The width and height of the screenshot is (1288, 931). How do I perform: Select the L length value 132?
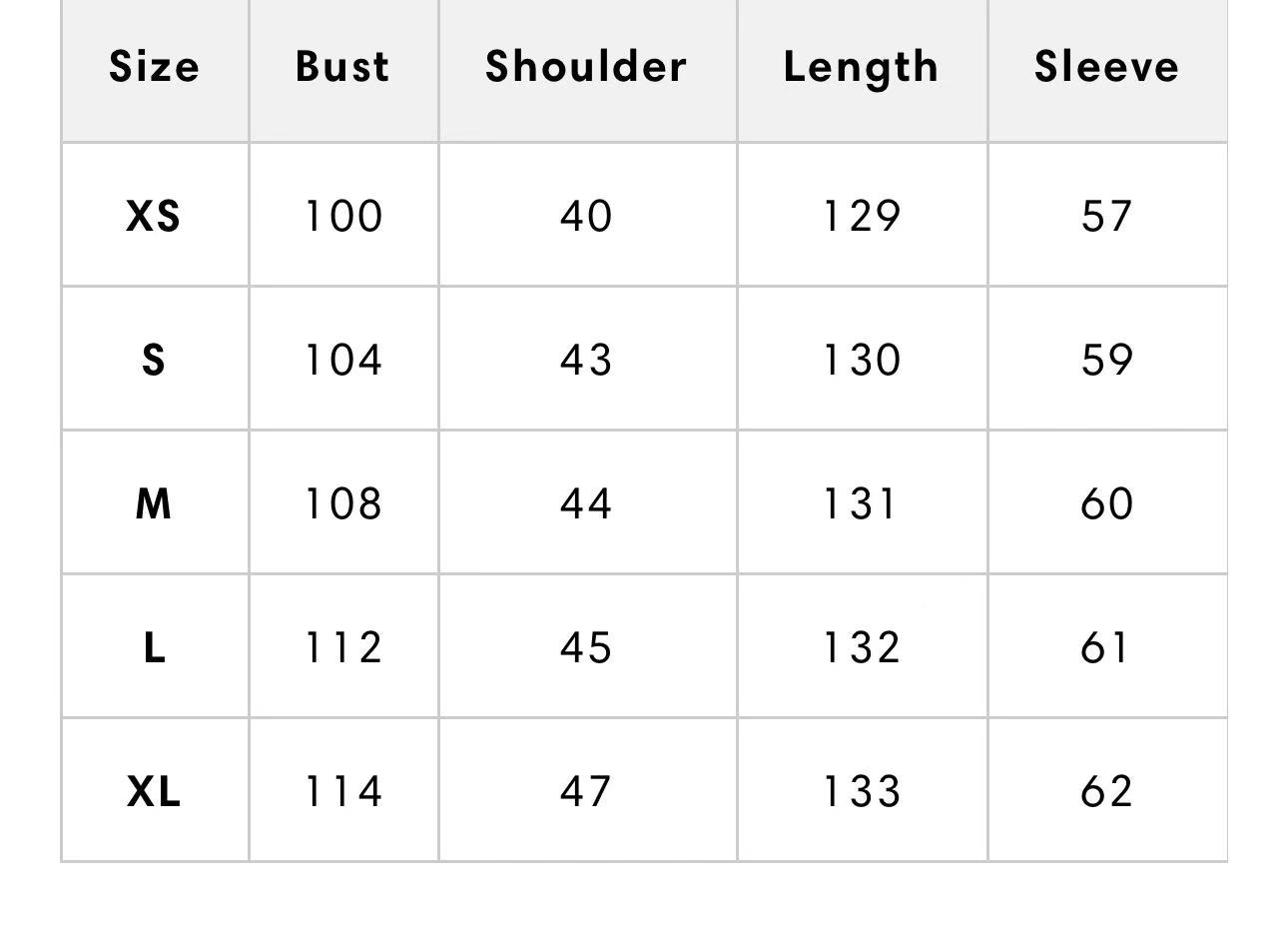(861, 647)
